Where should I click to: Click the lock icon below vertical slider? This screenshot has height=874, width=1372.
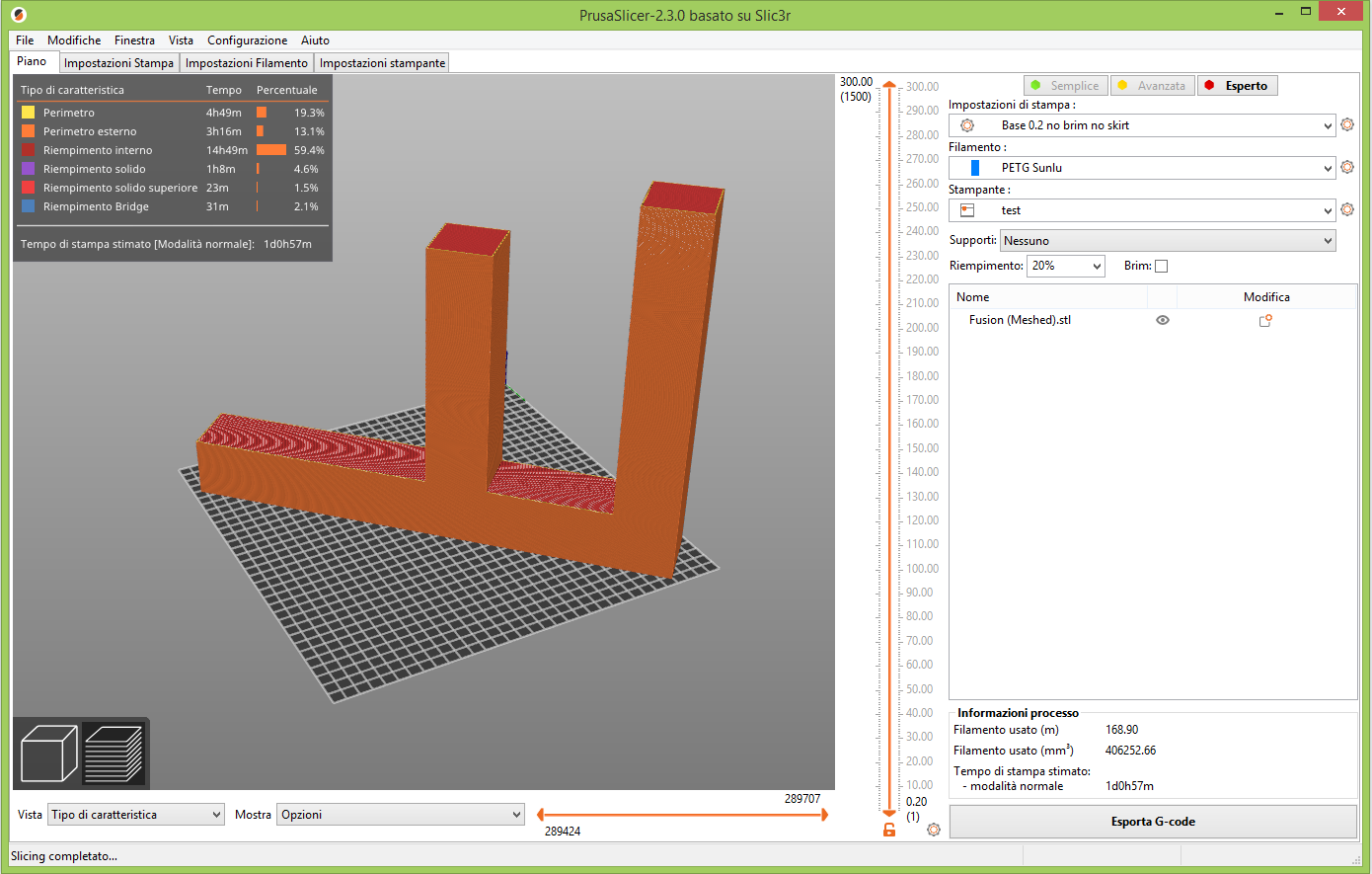click(x=889, y=830)
